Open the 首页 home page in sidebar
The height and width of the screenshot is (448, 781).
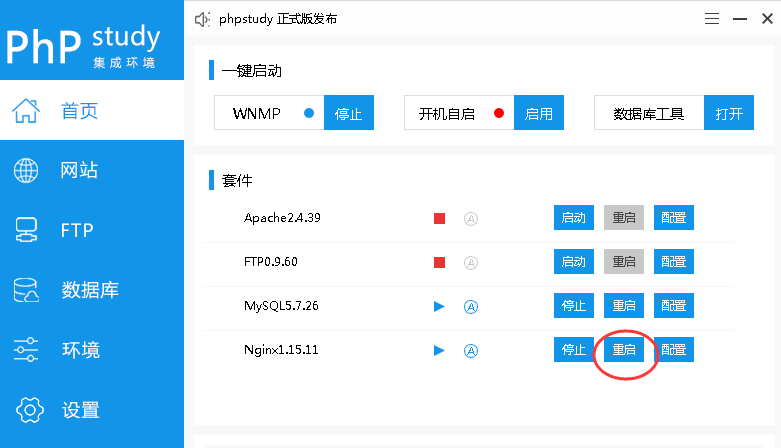[92, 110]
